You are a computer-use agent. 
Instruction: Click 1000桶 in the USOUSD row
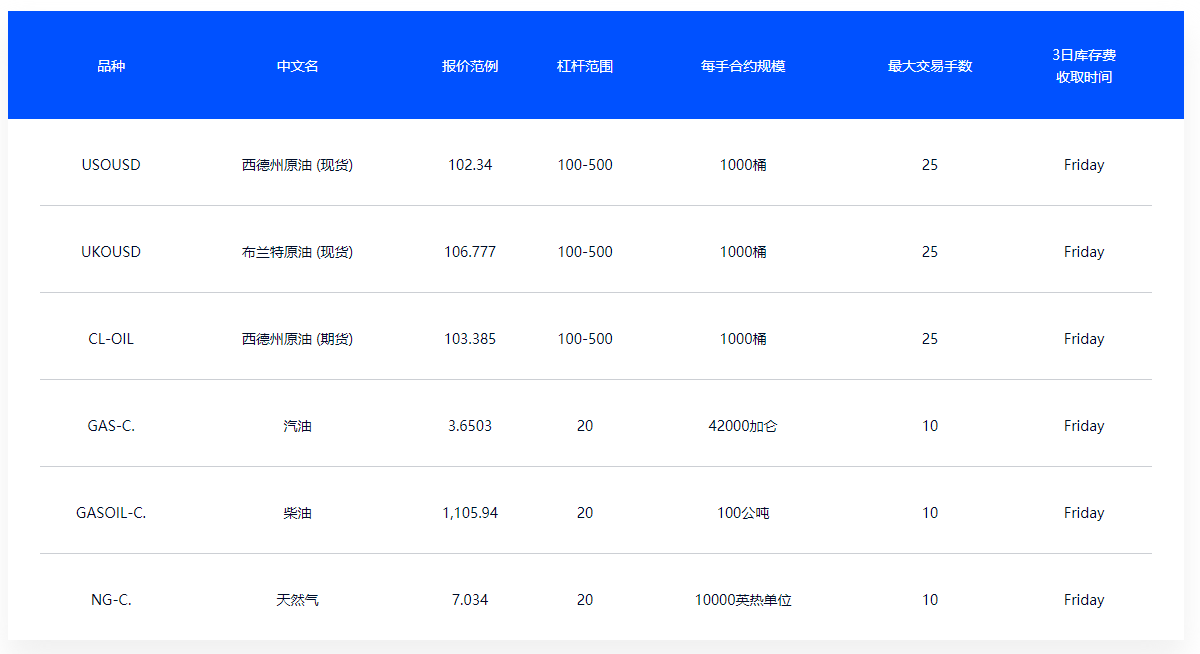pyautogui.click(x=743, y=165)
